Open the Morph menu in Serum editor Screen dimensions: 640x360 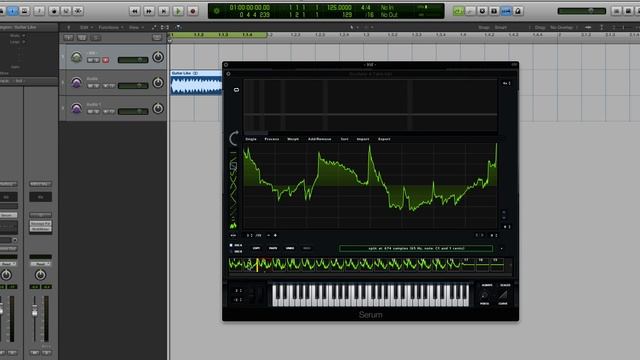click(x=293, y=139)
